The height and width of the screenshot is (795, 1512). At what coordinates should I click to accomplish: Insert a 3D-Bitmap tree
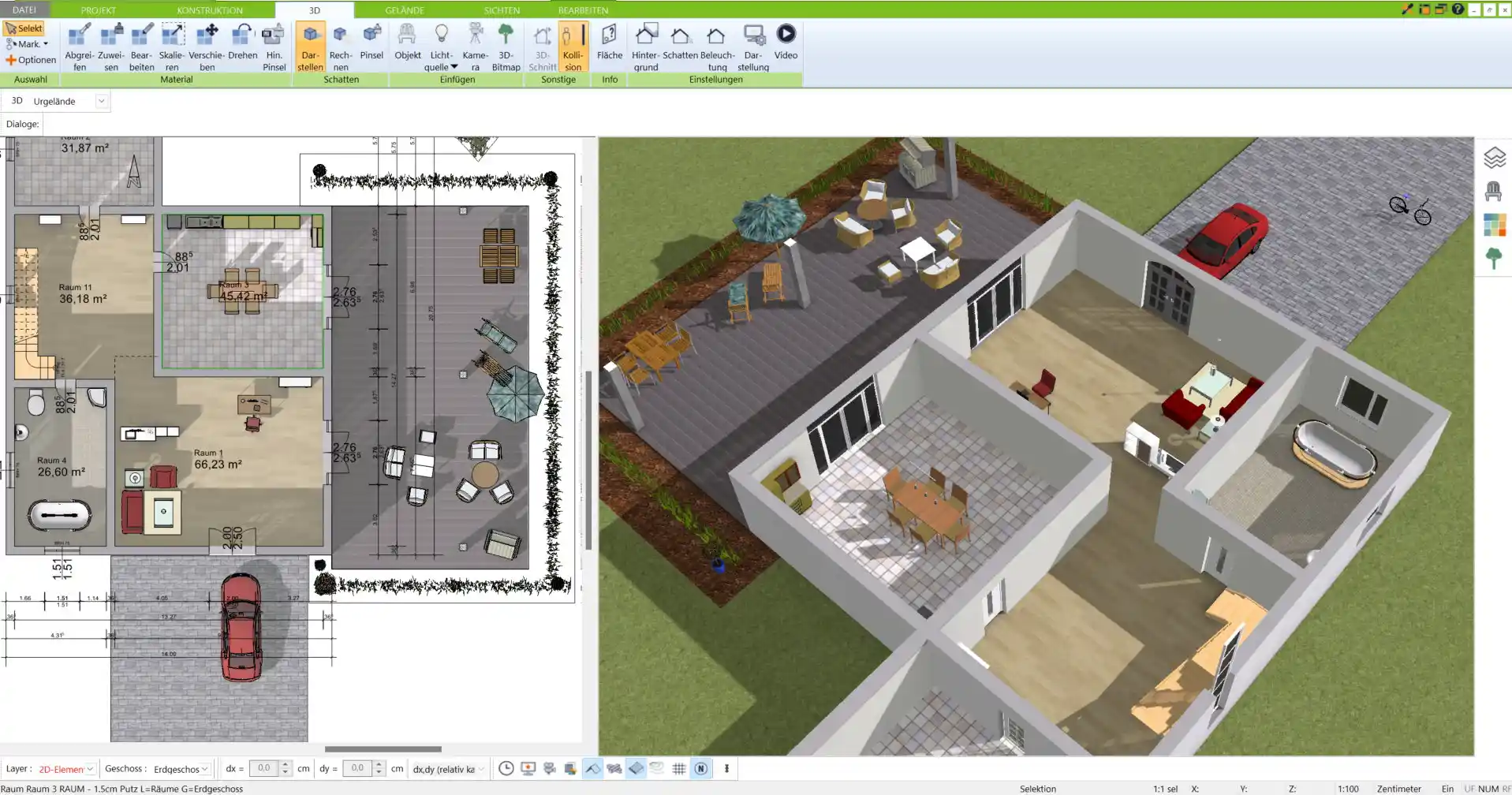click(x=506, y=47)
